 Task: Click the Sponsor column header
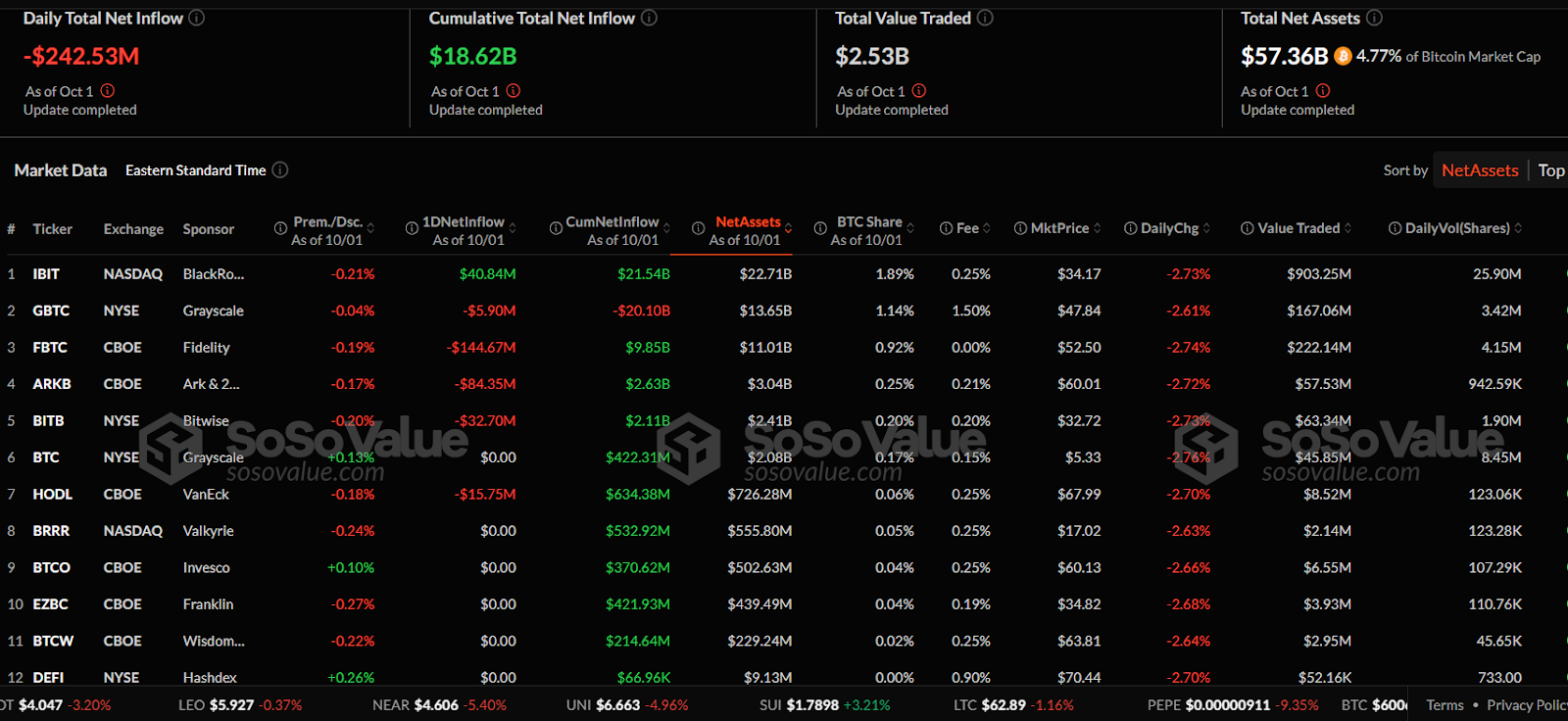209,229
